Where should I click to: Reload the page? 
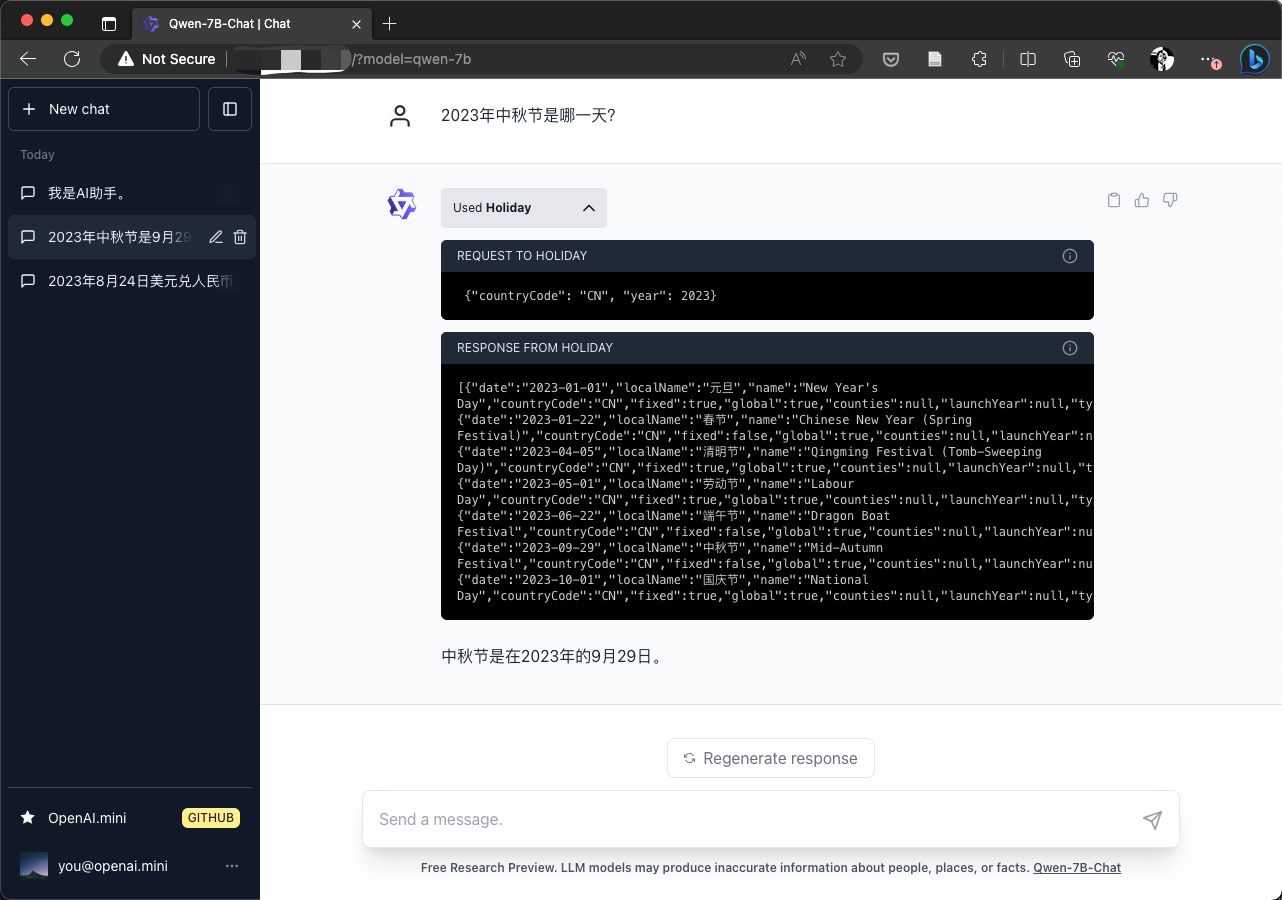pyautogui.click(x=72, y=59)
